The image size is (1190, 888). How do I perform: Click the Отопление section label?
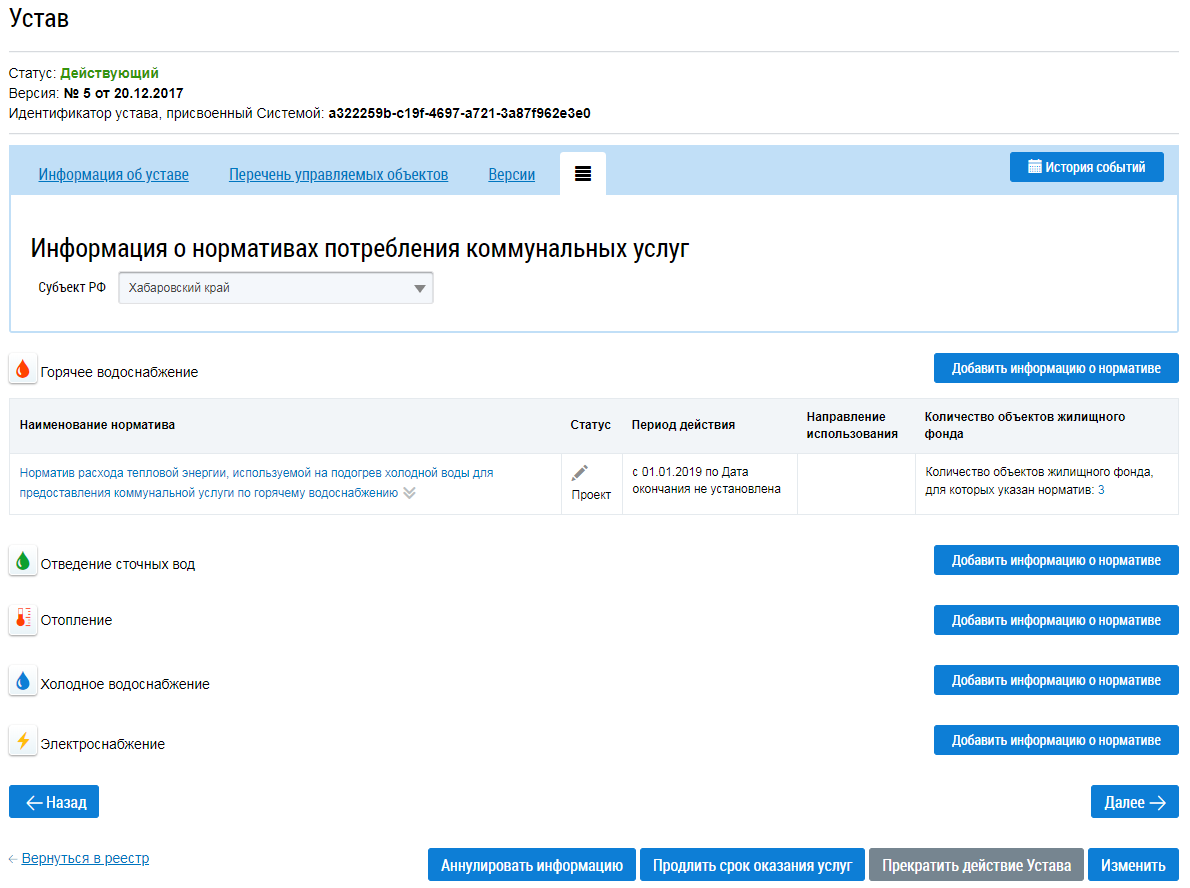coord(76,620)
